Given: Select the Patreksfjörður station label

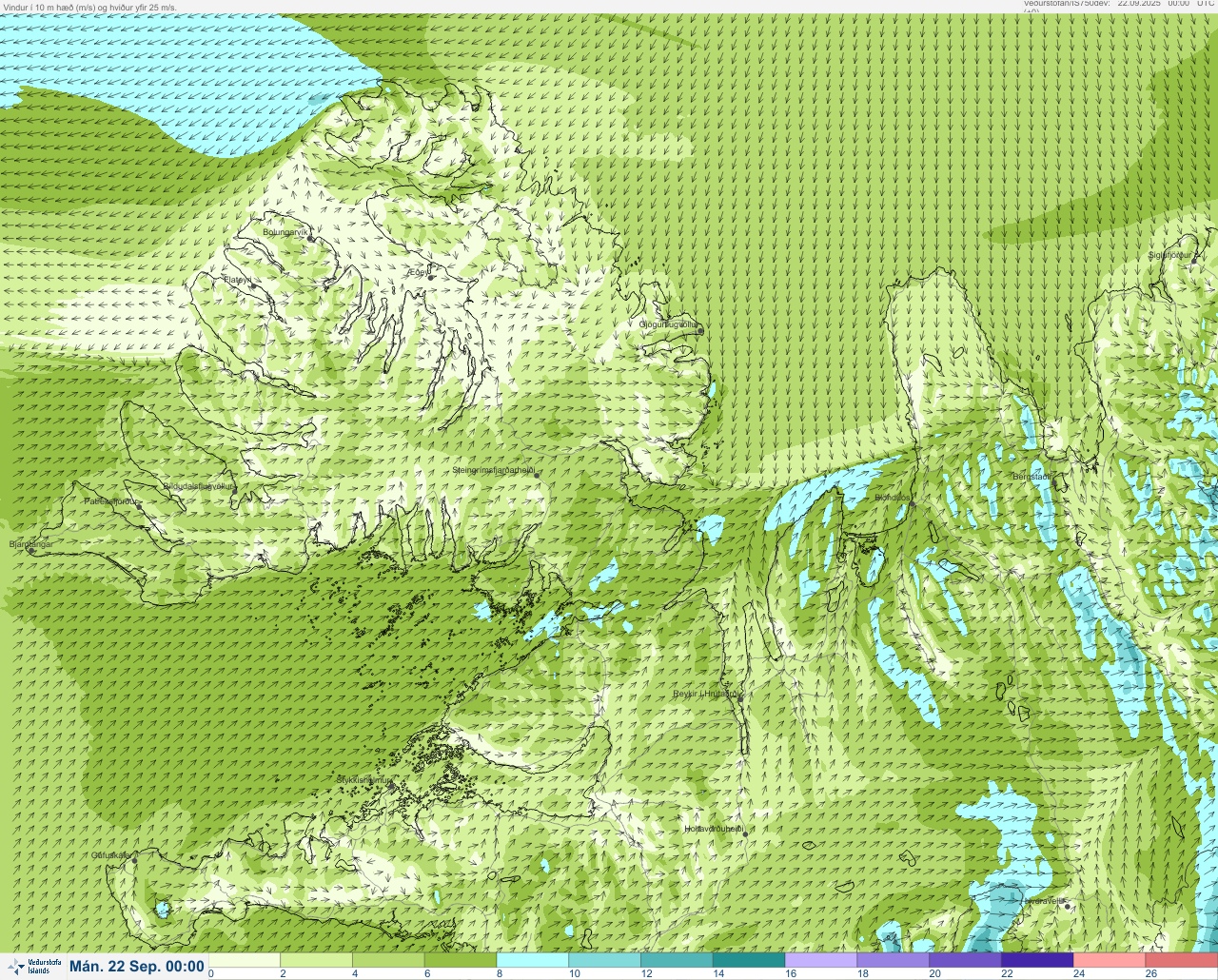Looking at the screenshot, I should click(110, 500).
